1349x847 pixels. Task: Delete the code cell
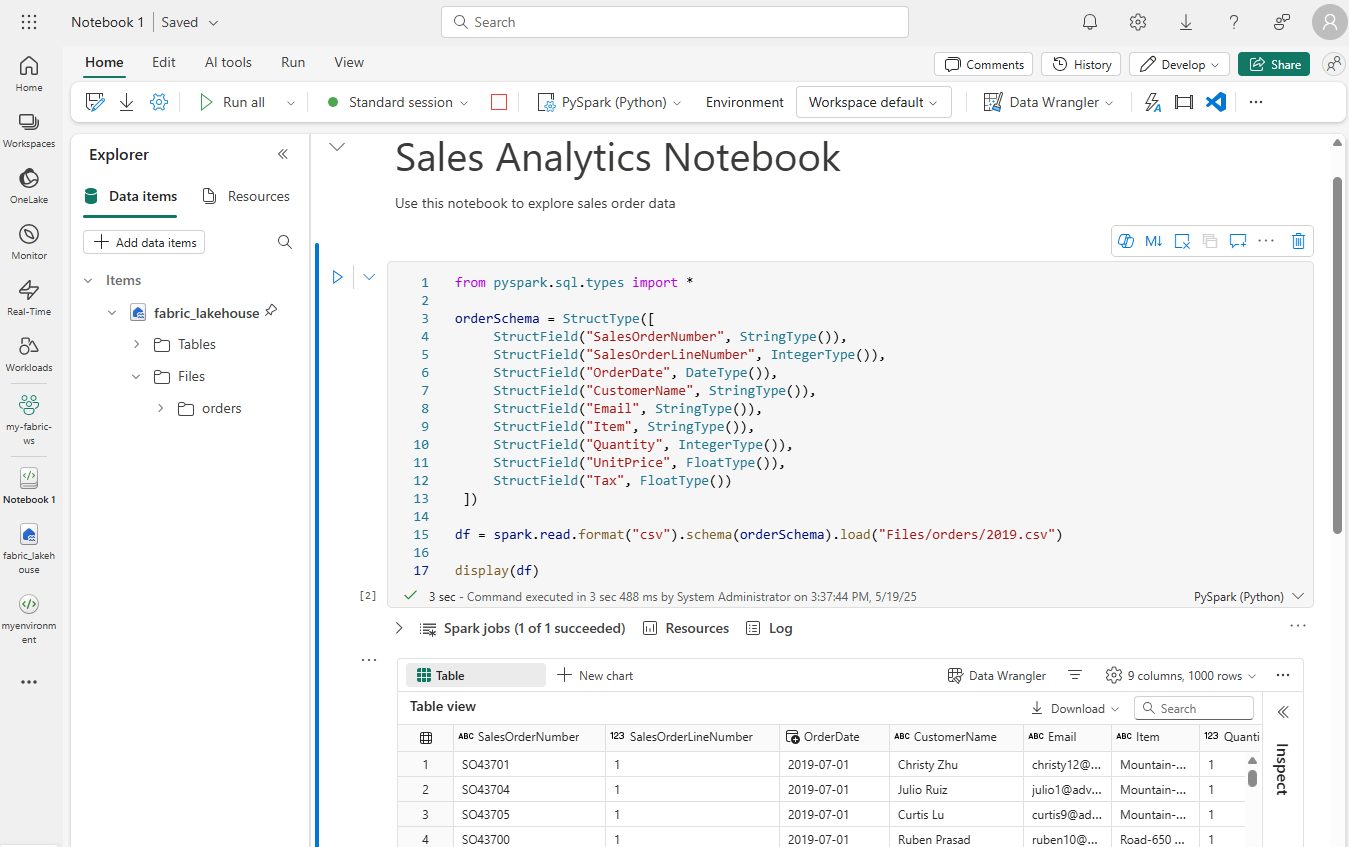pyautogui.click(x=1298, y=241)
